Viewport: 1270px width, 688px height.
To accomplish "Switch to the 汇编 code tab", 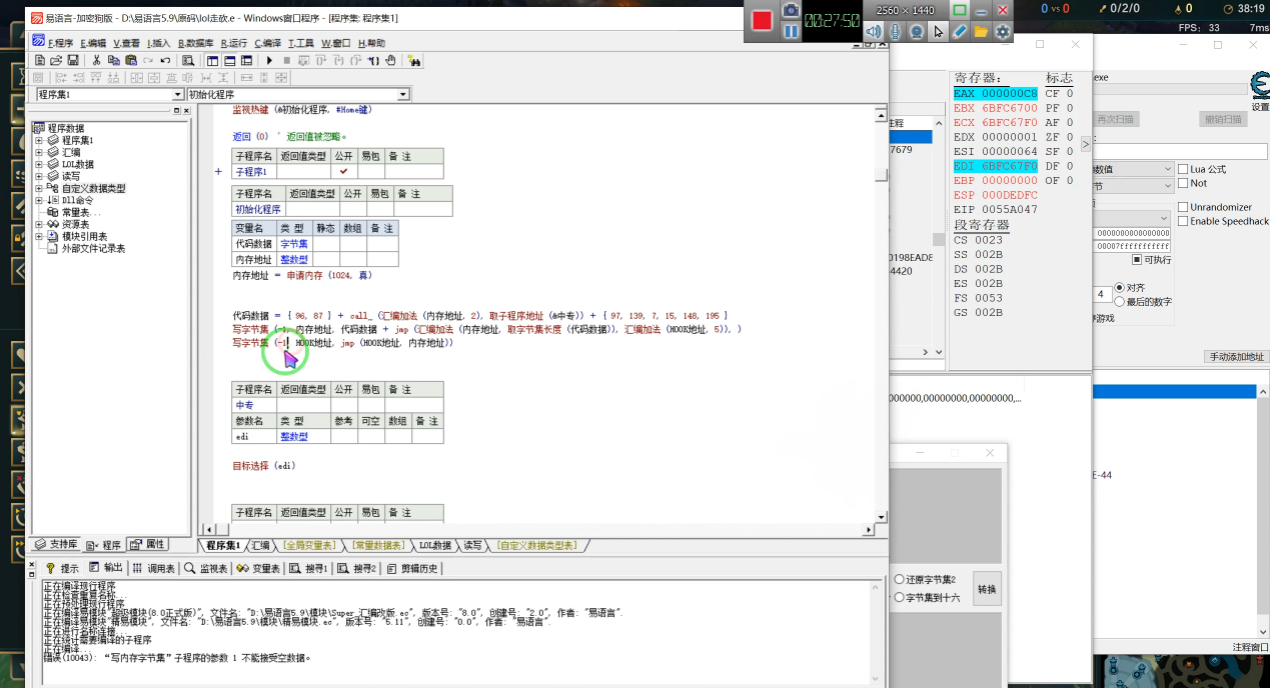I will pos(260,545).
